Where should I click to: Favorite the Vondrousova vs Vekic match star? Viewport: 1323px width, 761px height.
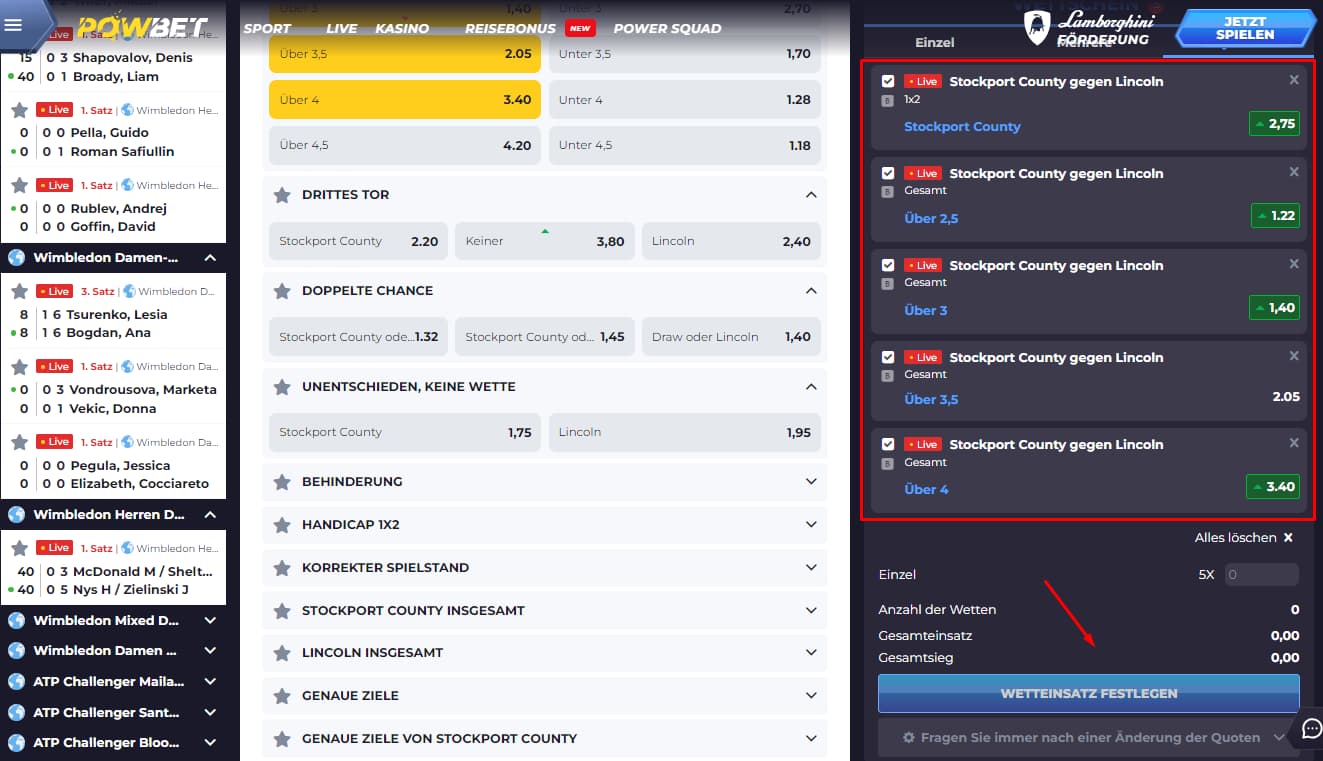[x=19, y=366]
